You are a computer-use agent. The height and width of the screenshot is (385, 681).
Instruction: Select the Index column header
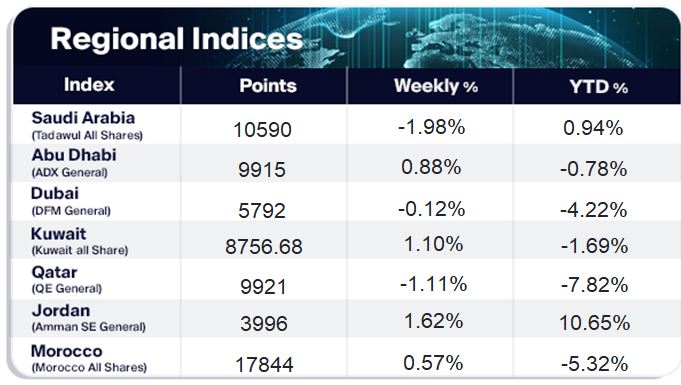point(89,84)
